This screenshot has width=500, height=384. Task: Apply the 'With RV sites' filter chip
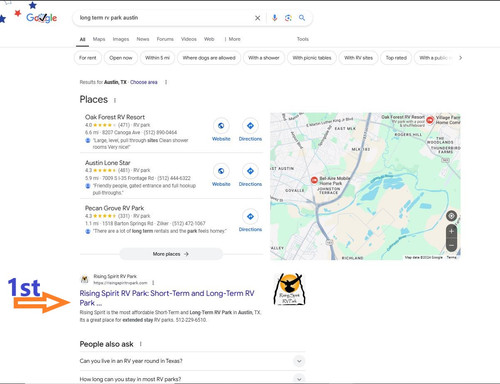click(358, 58)
